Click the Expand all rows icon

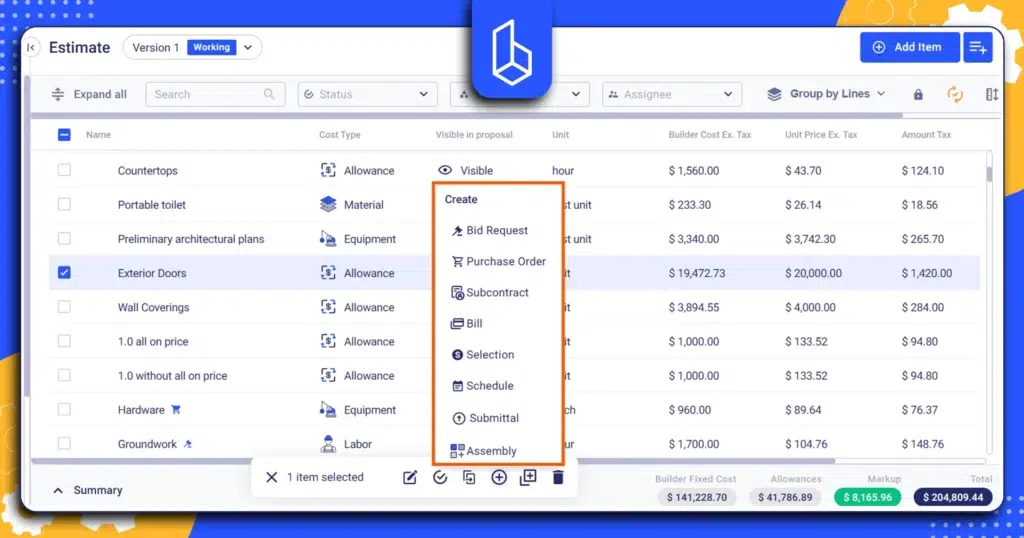[x=57, y=94]
